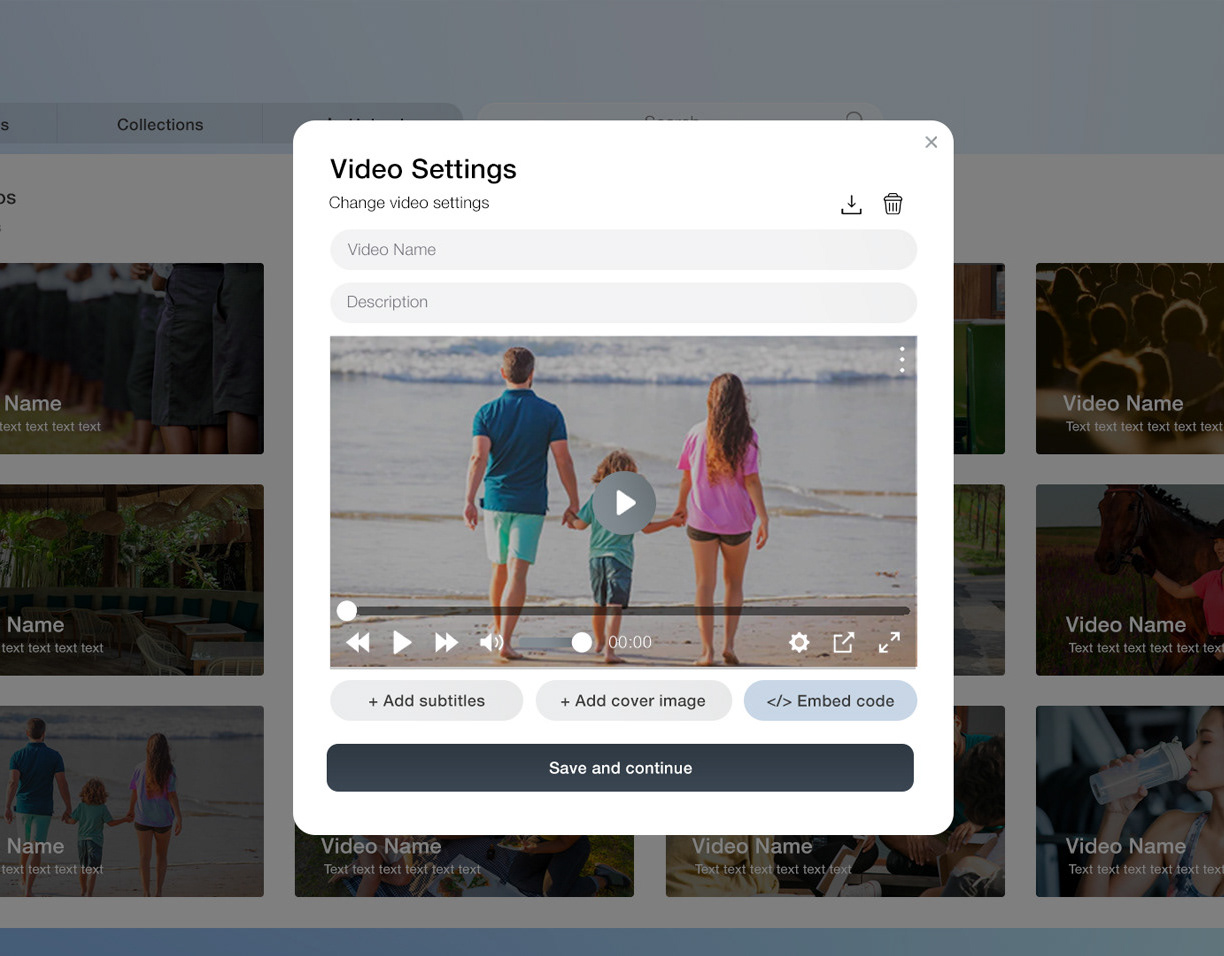Screen dimensions: 1224x956
Task: Click the pop-out external window icon
Action: click(x=844, y=643)
